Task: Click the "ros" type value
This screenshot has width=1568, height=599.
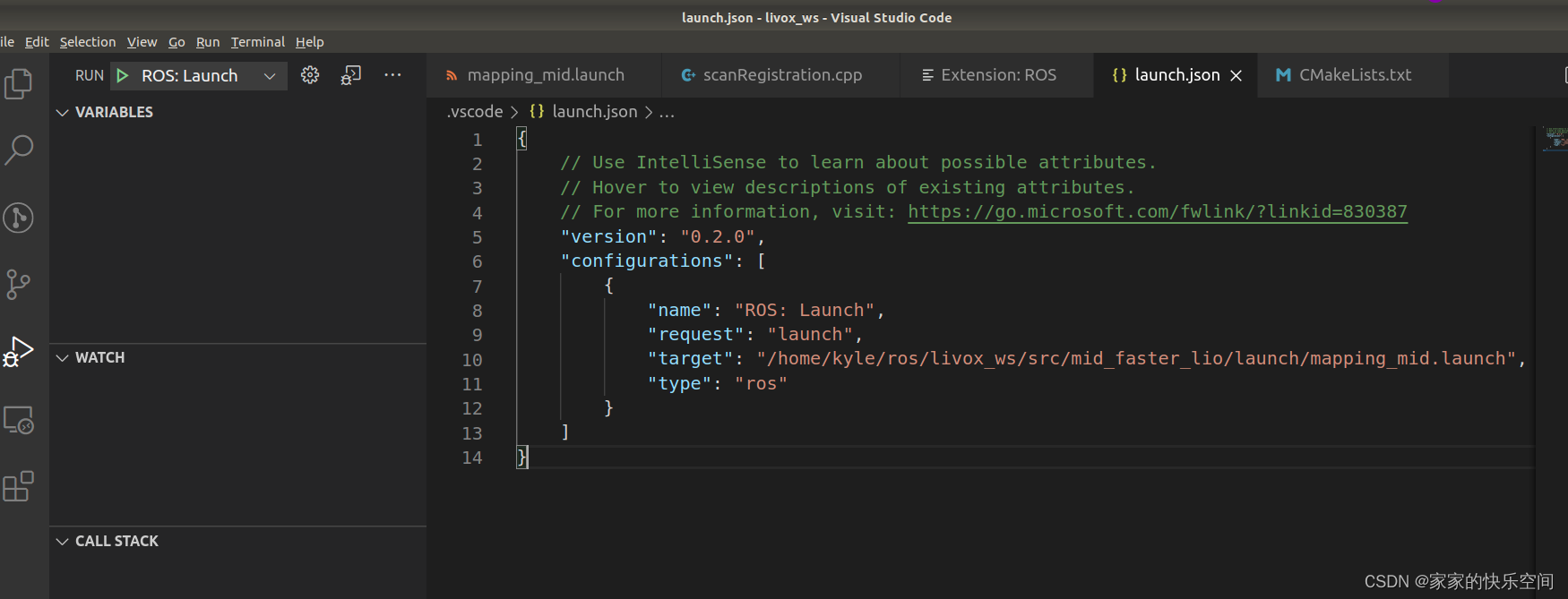Action: [x=761, y=383]
